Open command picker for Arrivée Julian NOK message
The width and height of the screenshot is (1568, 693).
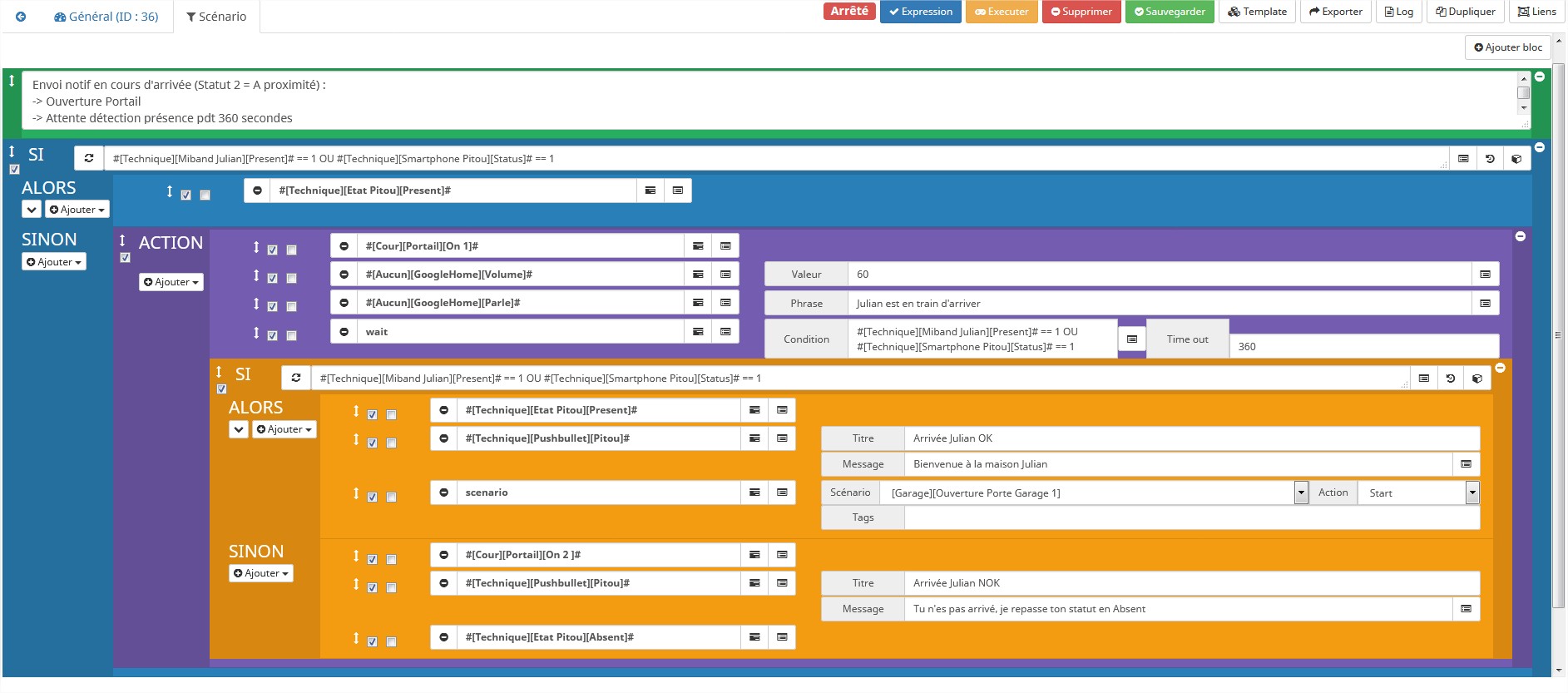[1466, 609]
